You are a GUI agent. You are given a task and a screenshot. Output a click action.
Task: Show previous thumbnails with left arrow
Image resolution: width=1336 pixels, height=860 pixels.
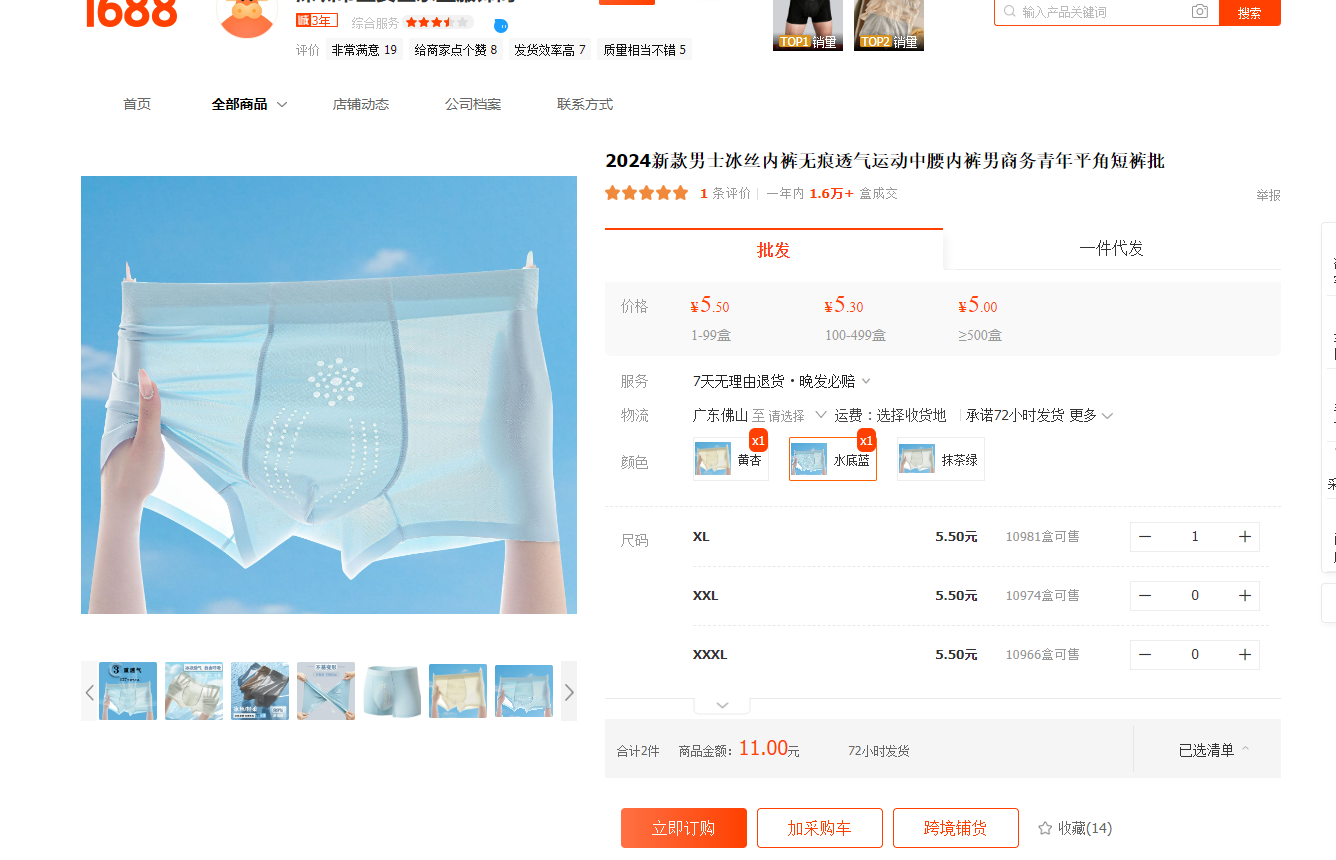pyautogui.click(x=90, y=692)
